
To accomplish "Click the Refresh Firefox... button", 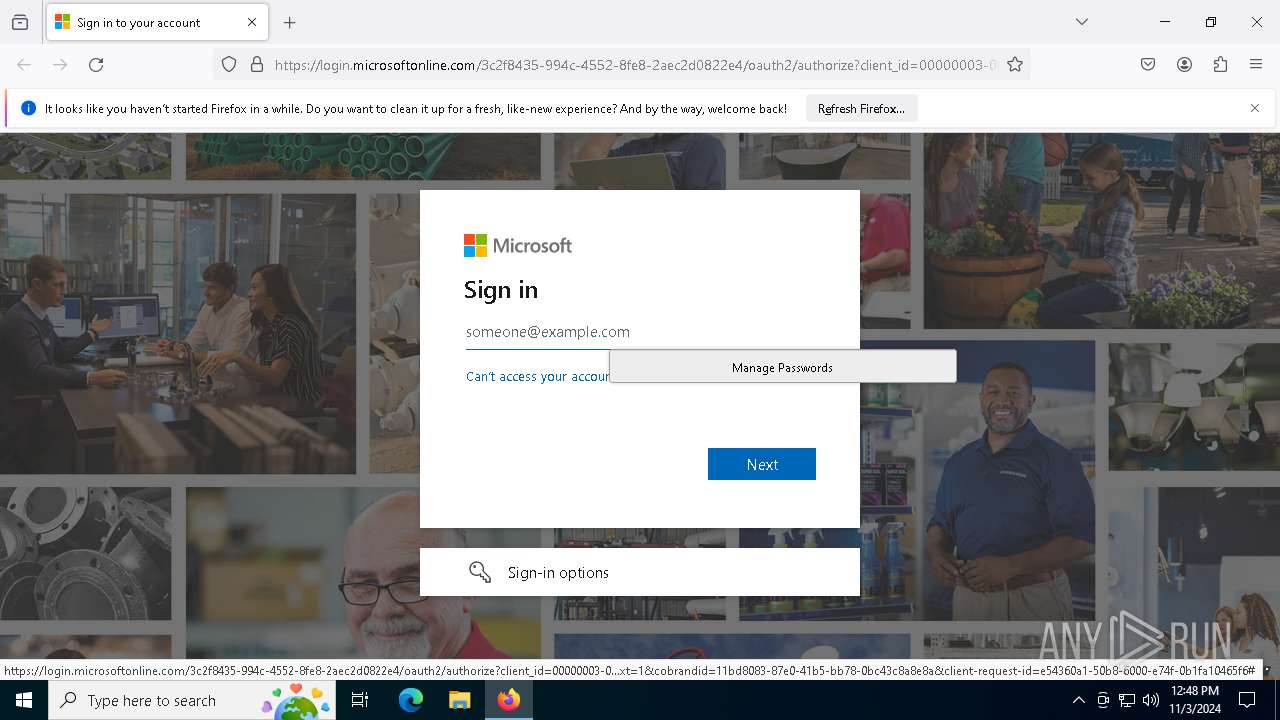I will [x=861, y=108].
